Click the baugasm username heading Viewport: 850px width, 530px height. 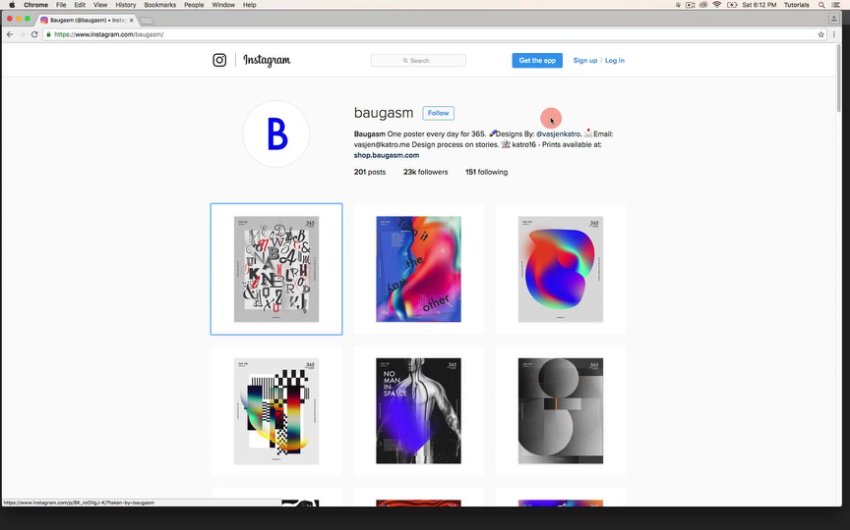[383, 113]
